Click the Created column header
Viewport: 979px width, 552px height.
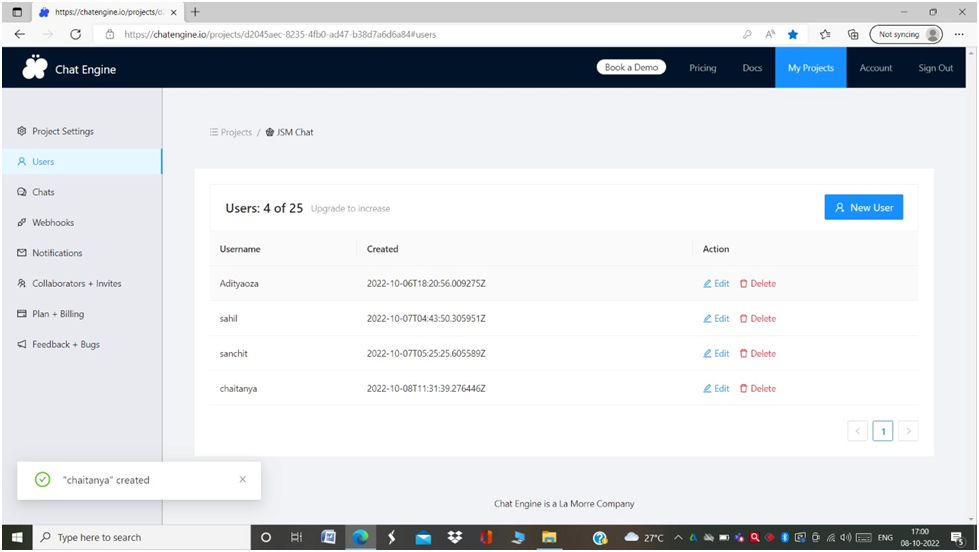pyautogui.click(x=382, y=249)
